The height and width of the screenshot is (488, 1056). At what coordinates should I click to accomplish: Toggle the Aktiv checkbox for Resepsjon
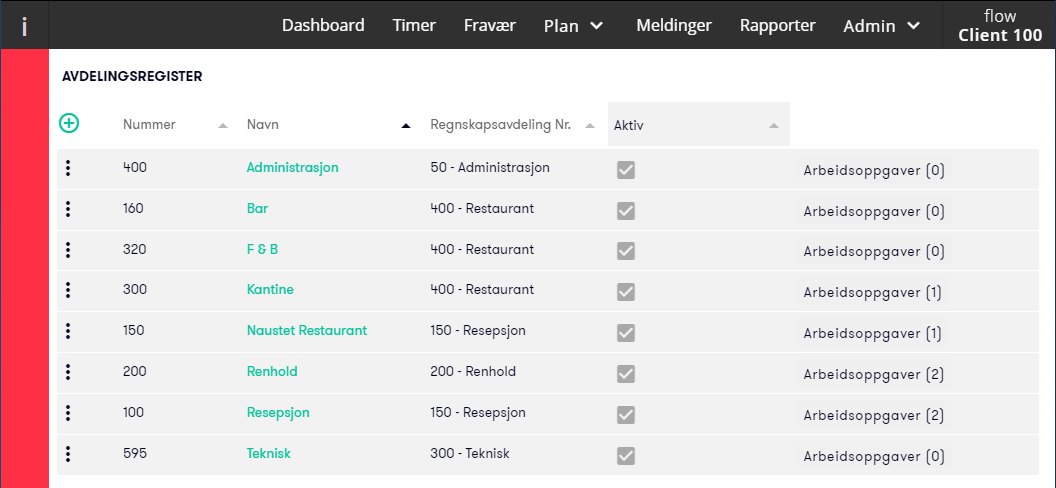pyautogui.click(x=626, y=415)
